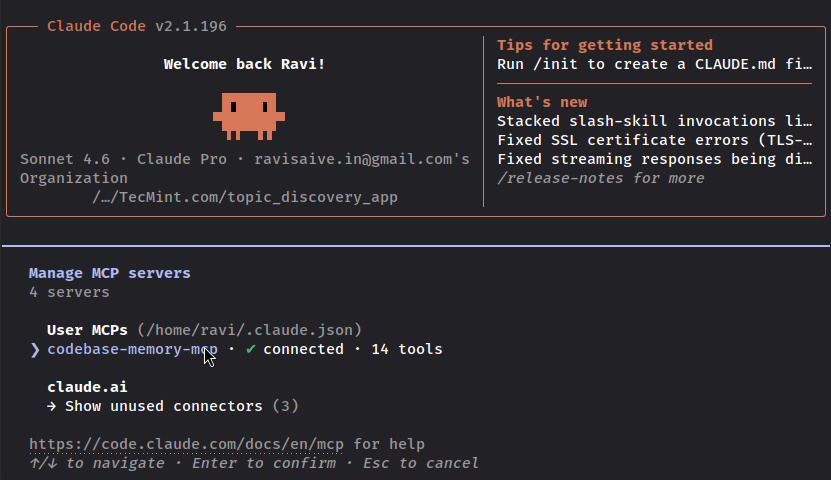Viewport: 831px width, 480px height.
Task: Expand Show unused connectors (3)
Action: [x=173, y=406]
